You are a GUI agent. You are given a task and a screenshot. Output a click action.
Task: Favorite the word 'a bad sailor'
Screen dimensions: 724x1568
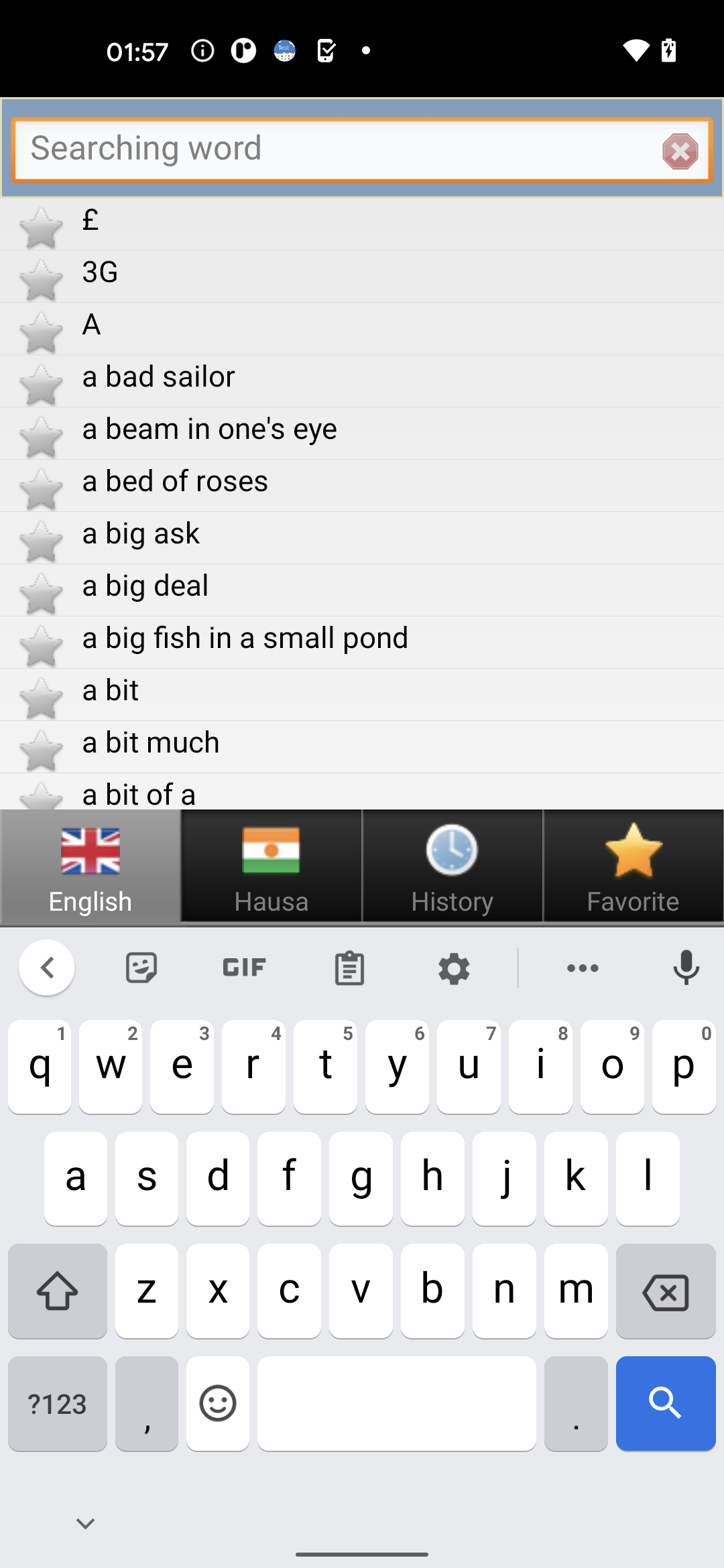point(41,384)
